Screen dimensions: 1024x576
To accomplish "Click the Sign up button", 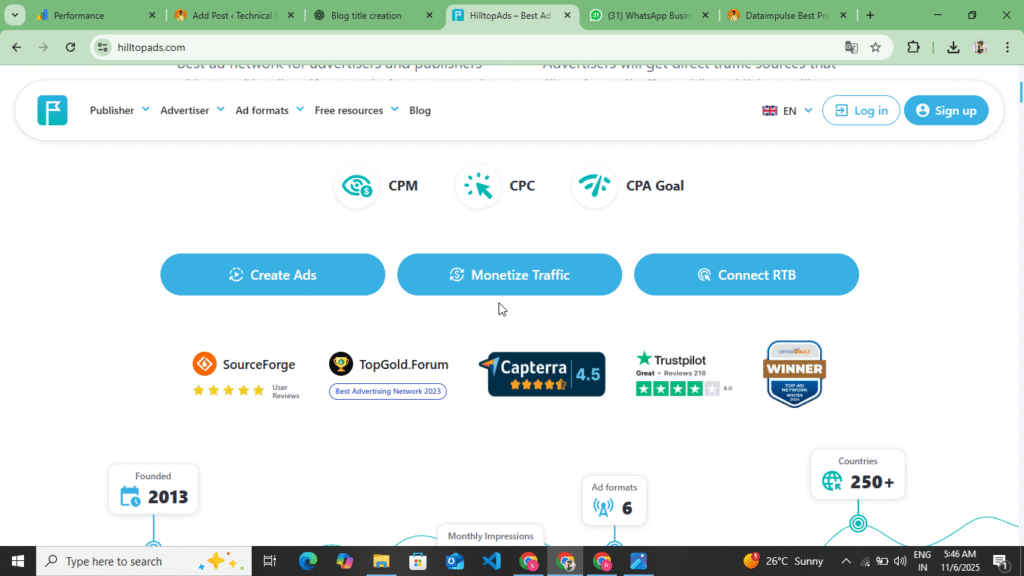I will (x=946, y=110).
